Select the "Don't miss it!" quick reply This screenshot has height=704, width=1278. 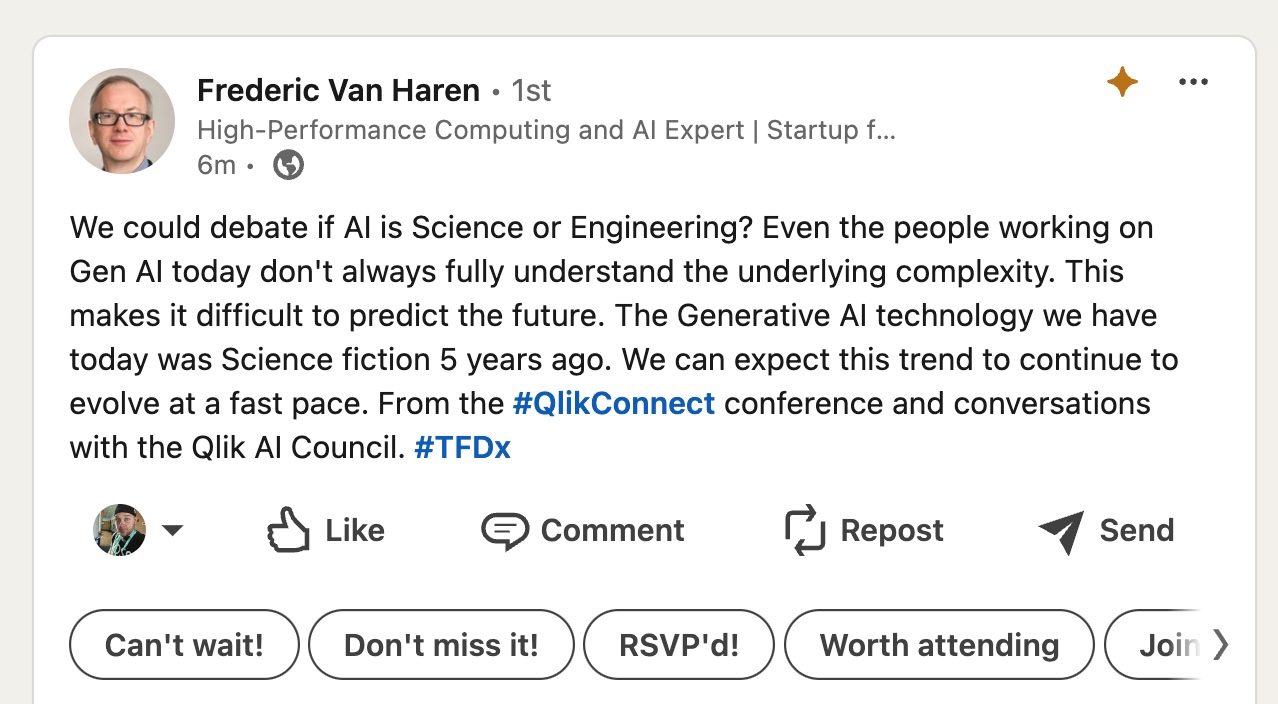(441, 645)
